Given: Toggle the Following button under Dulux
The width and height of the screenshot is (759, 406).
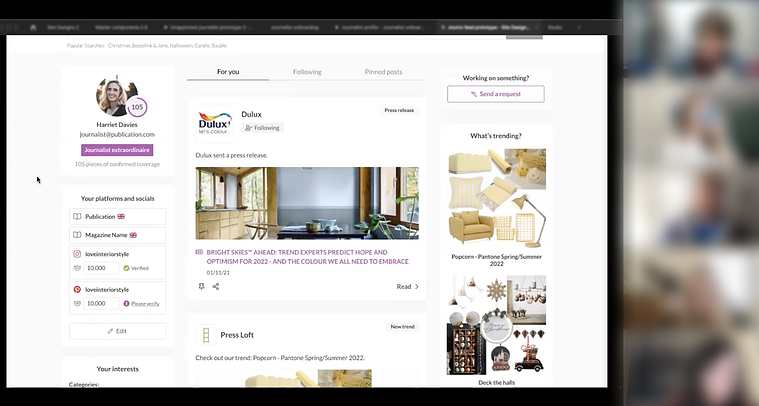Looking at the screenshot, I should point(262,128).
